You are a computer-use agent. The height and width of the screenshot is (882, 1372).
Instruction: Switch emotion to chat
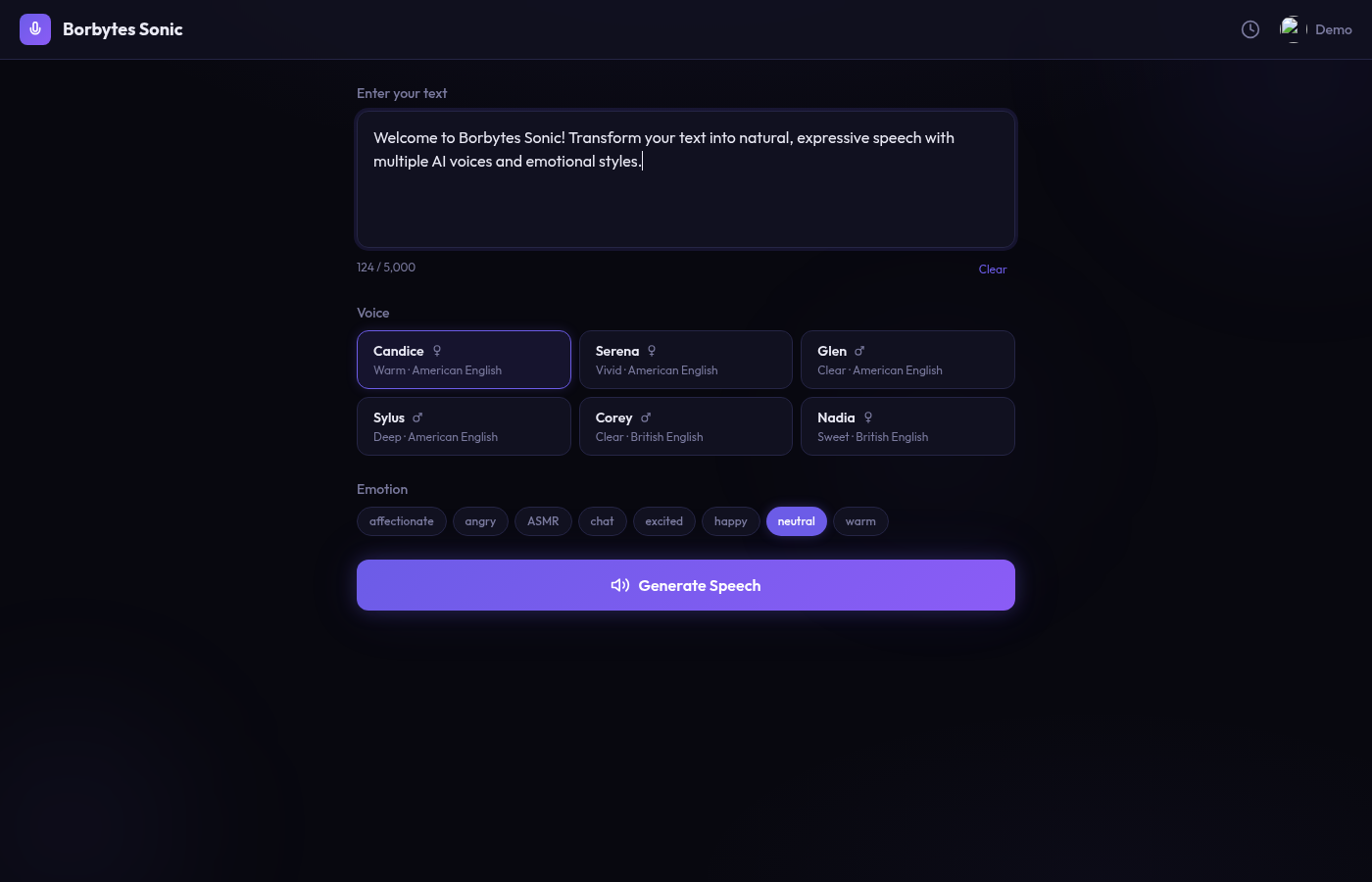tap(602, 521)
